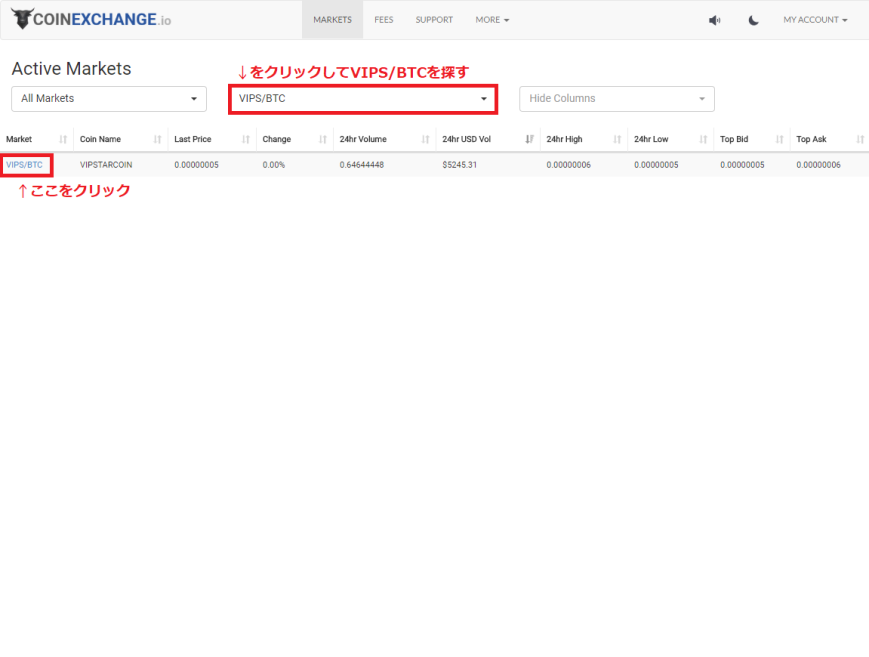Open the Hide Columns dropdown
Screen dimensions: 869x657
[617, 99]
